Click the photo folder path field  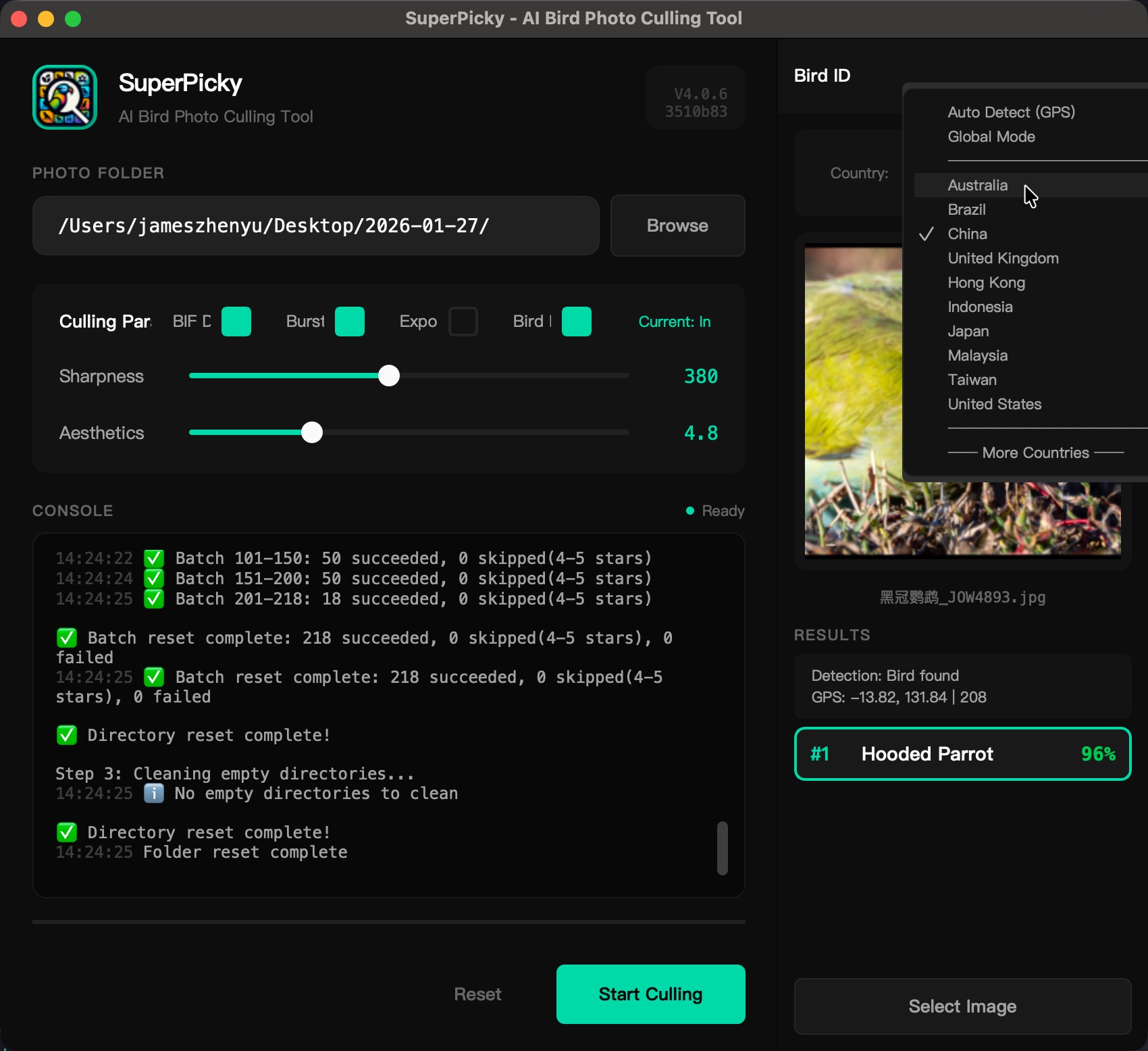315,226
